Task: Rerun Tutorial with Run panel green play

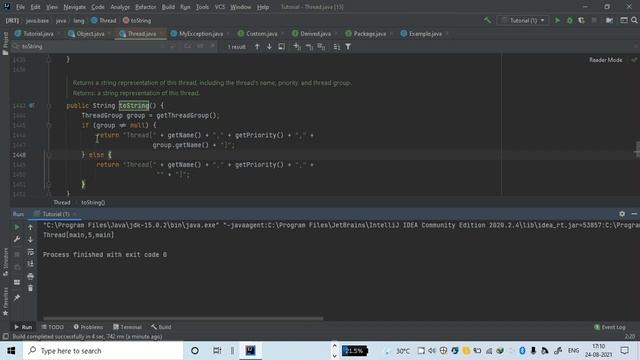Action: coord(17,227)
